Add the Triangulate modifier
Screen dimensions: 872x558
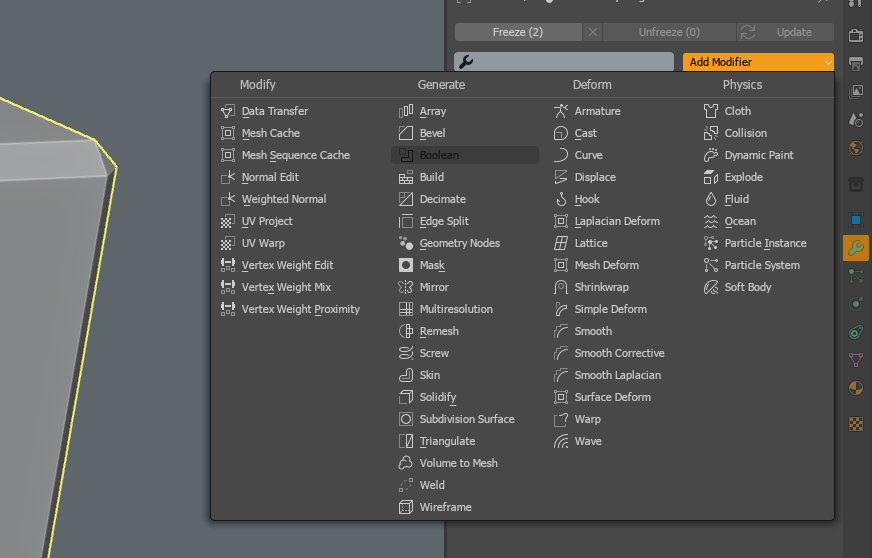[447, 441]
